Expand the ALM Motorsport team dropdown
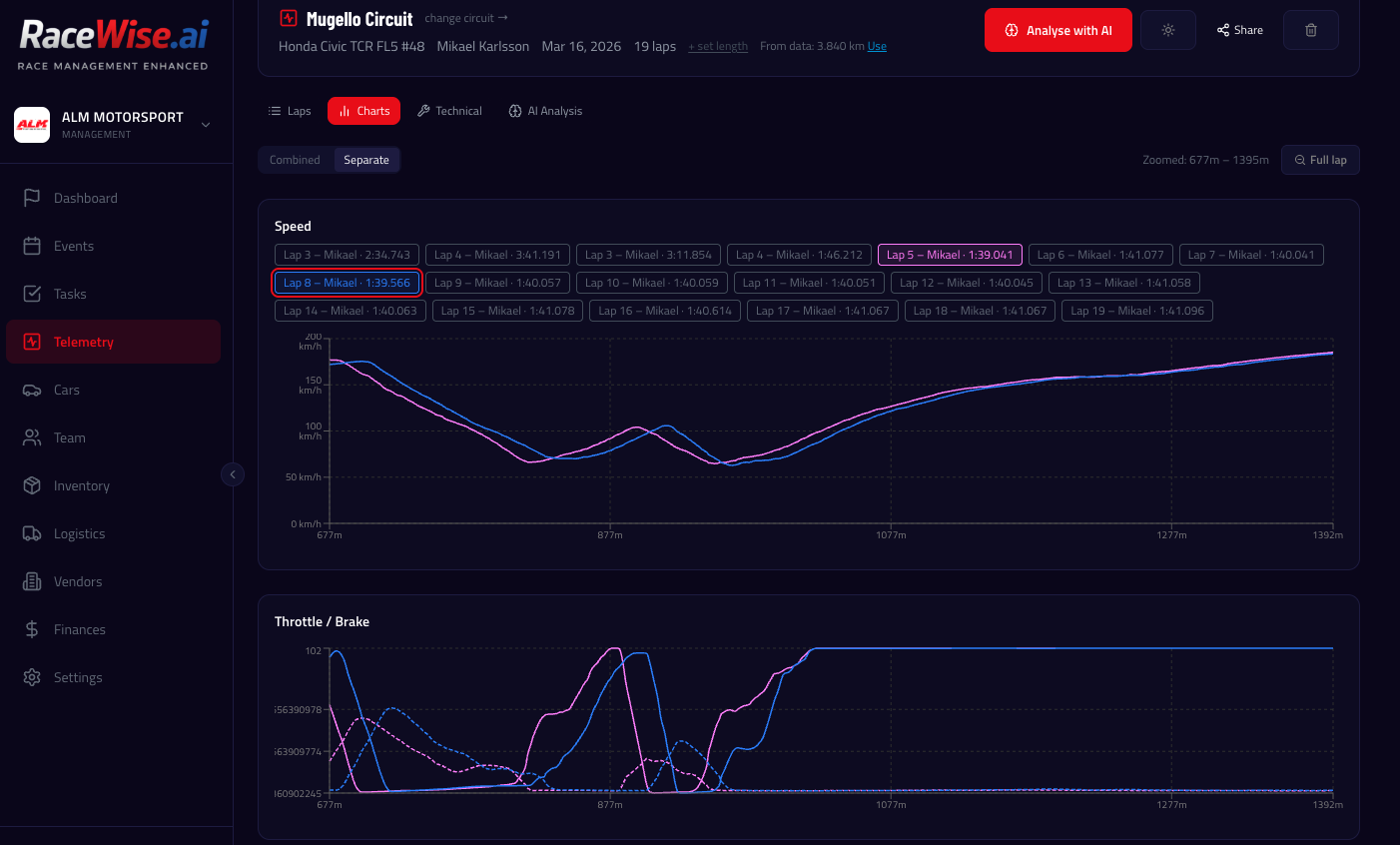Screen dimensions: 1400x845 pos(206,125)
